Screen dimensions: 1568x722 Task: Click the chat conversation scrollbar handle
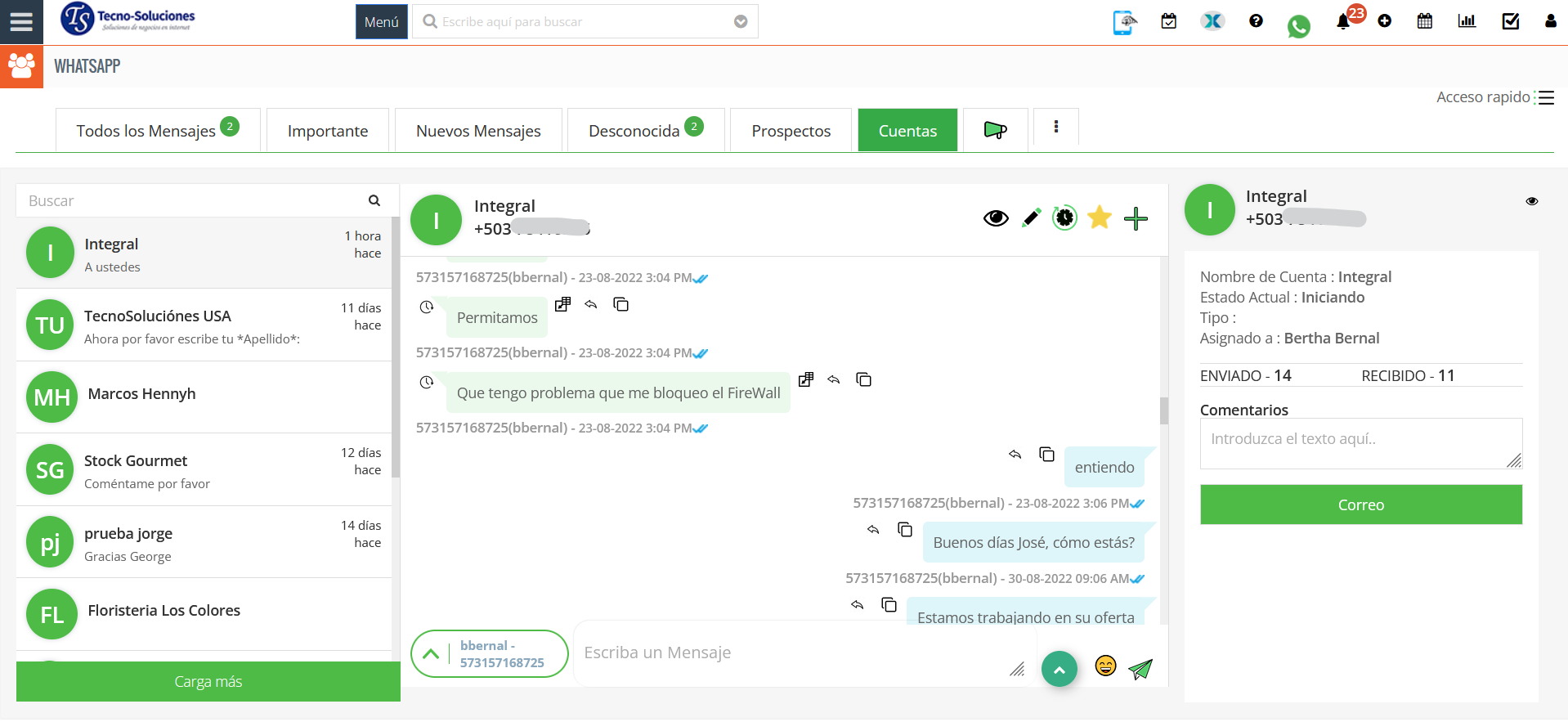(1164, 410)
